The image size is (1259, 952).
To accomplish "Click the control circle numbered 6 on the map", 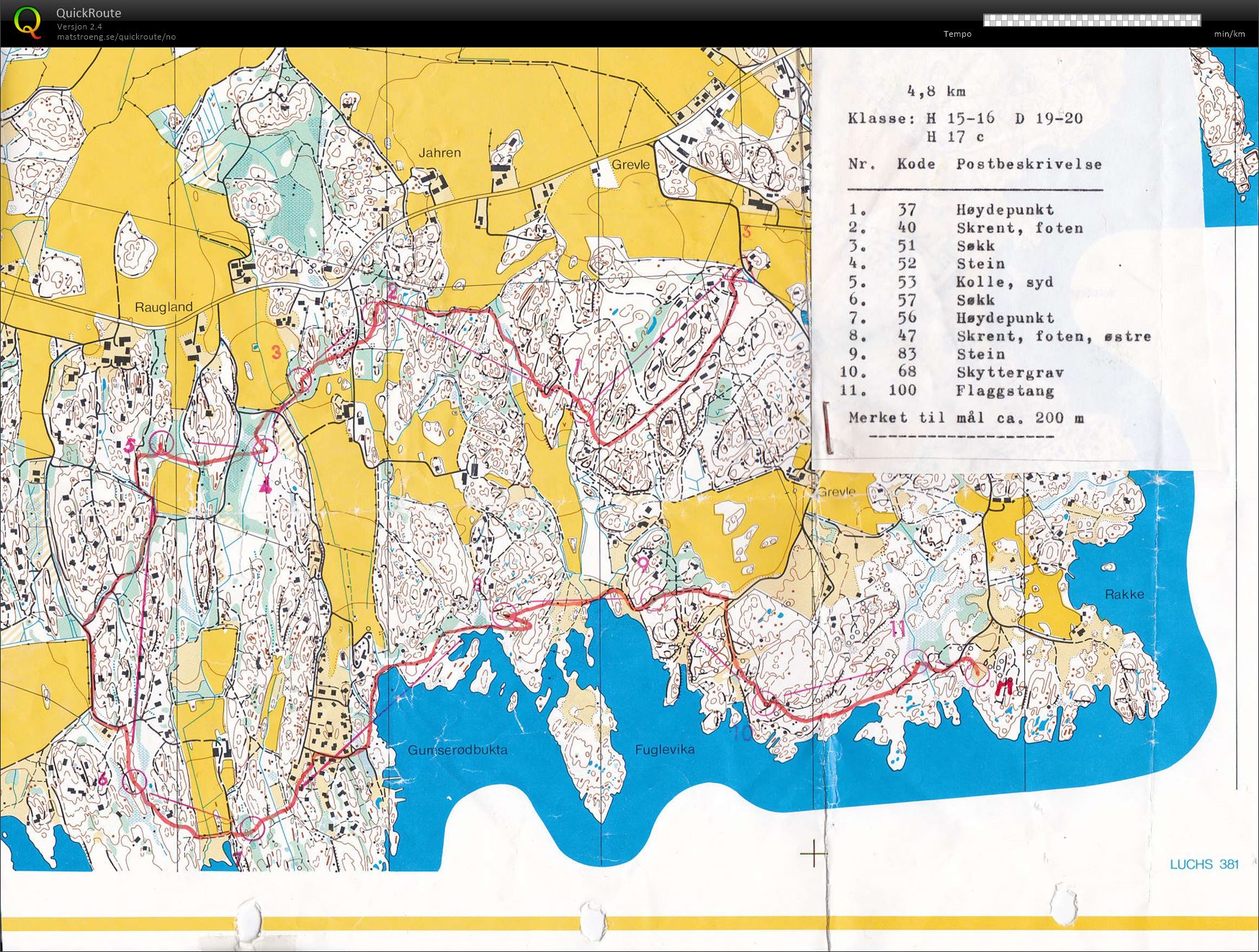I will coord(134,781).
